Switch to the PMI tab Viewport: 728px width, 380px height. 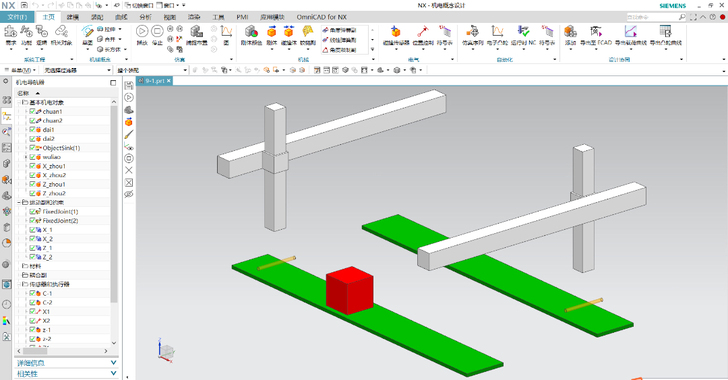[x=242, y=17]
